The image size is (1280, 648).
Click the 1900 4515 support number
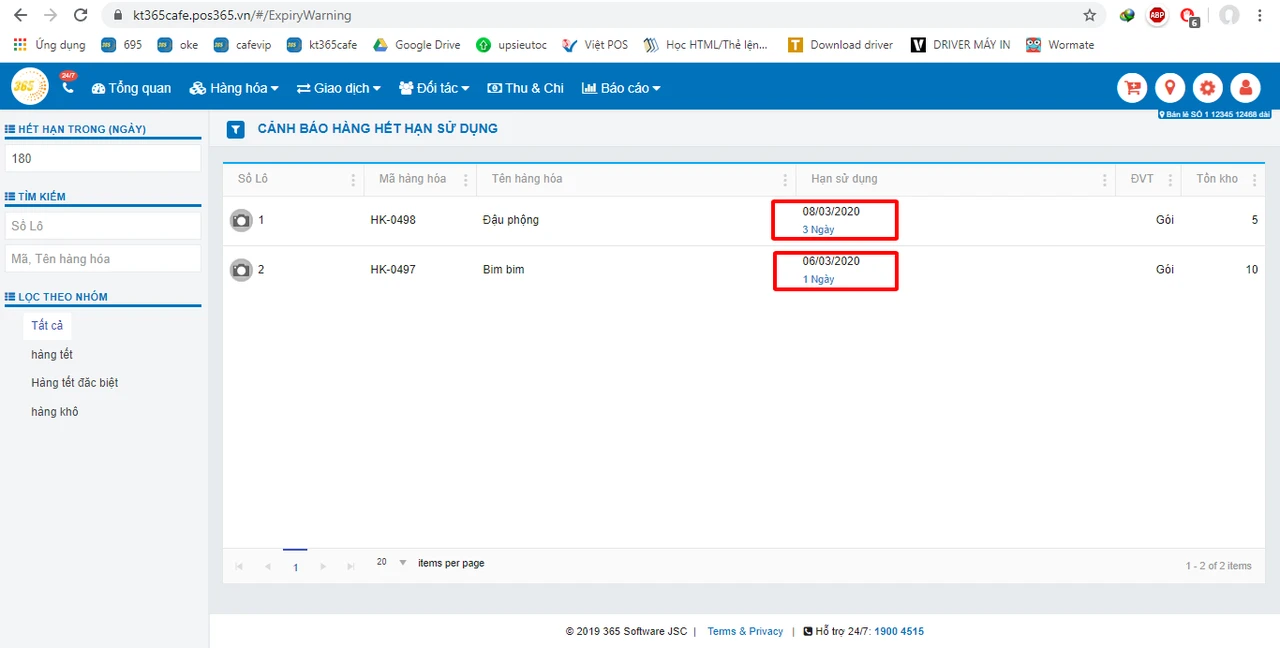(899, 631)
